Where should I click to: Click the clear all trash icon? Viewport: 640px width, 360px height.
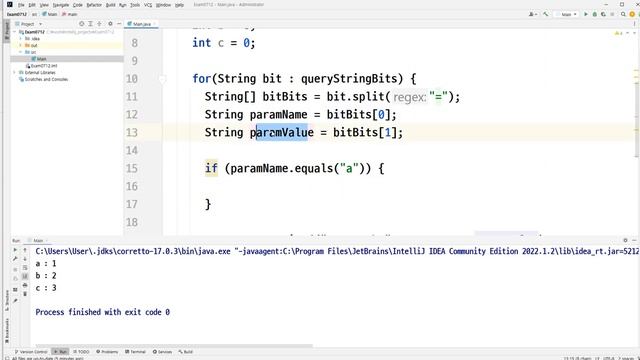(x=25, y=294)
